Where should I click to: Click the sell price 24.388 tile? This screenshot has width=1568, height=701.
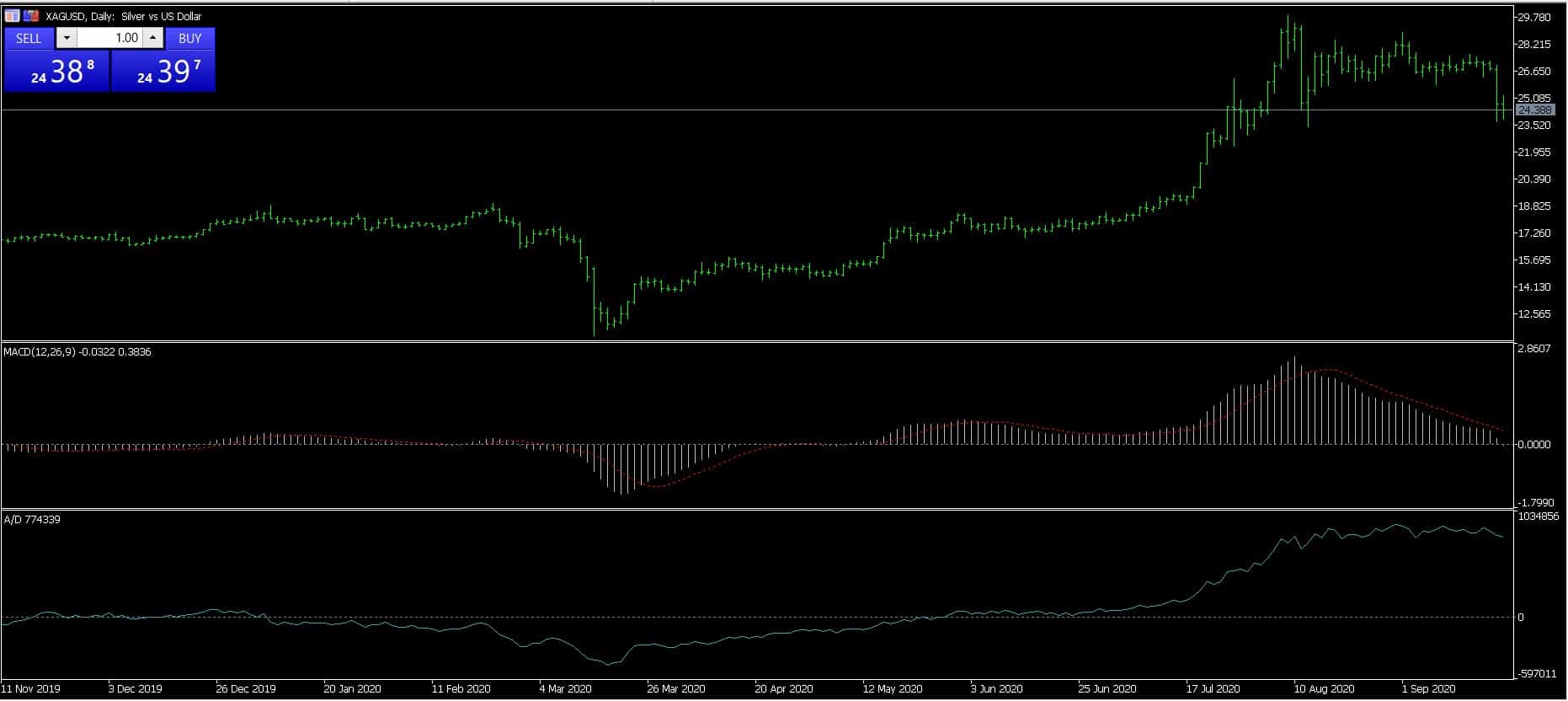[56, 71]
